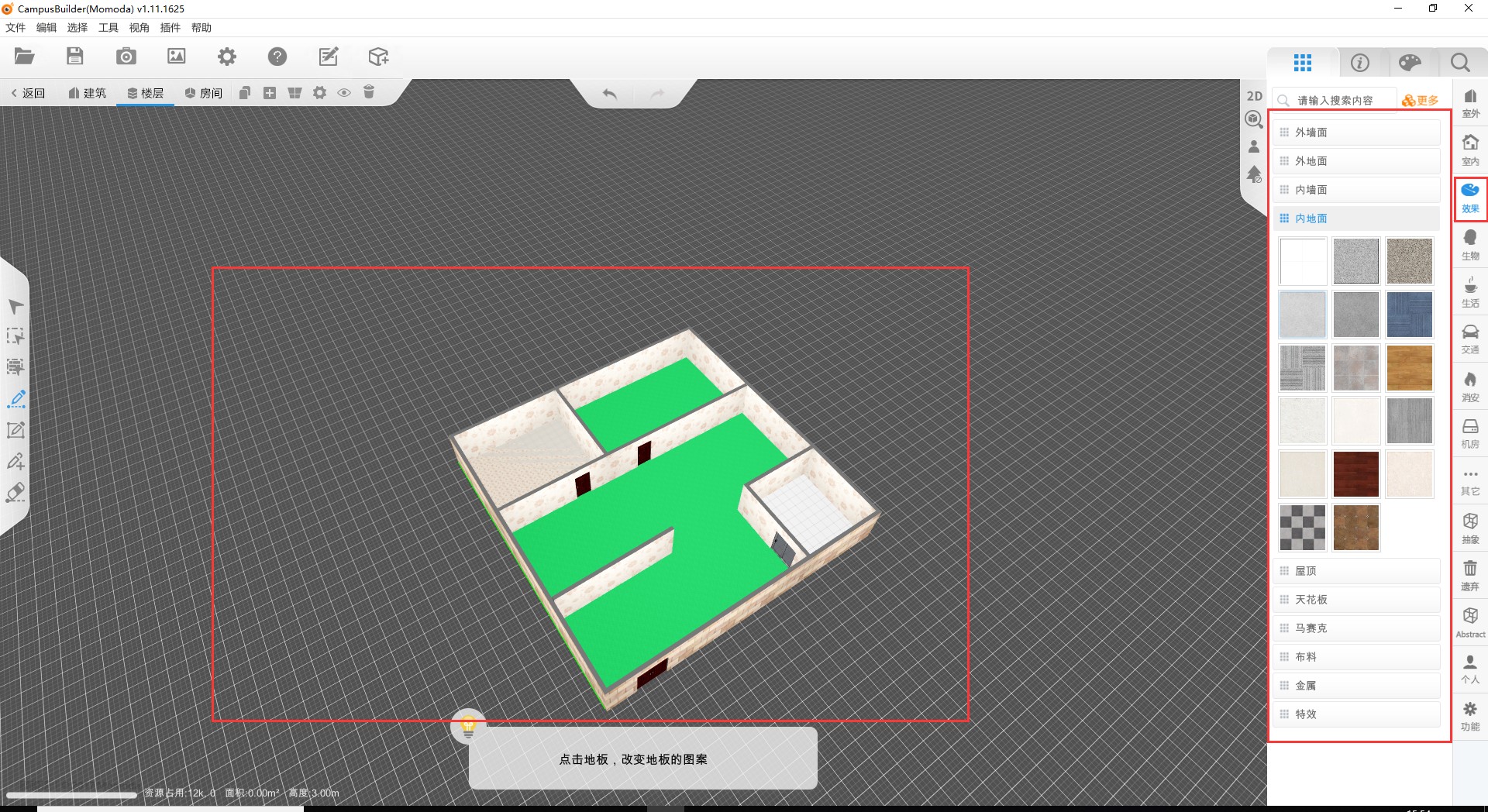Open the model grid library tab
The width and height of the screenshot is (1488, 812).
(1303, 63)
